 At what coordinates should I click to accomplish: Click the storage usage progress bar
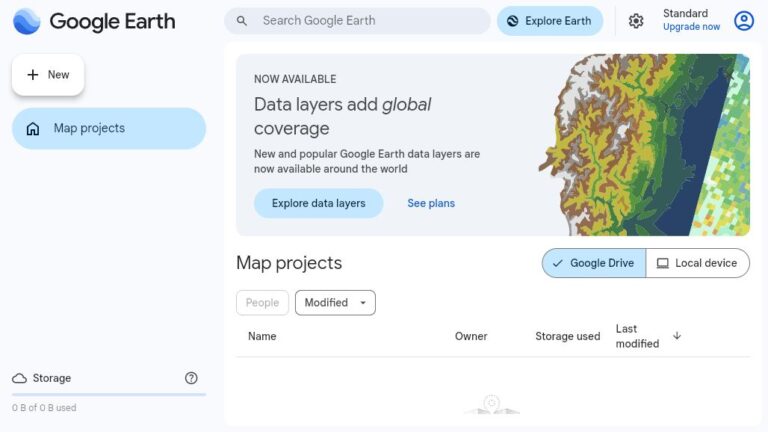pyautogui.click(x=109, y=394)
